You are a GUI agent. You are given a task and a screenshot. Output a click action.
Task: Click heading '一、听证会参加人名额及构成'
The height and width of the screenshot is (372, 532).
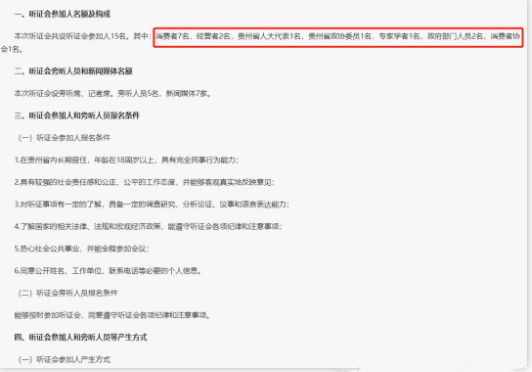click(62, 14)
